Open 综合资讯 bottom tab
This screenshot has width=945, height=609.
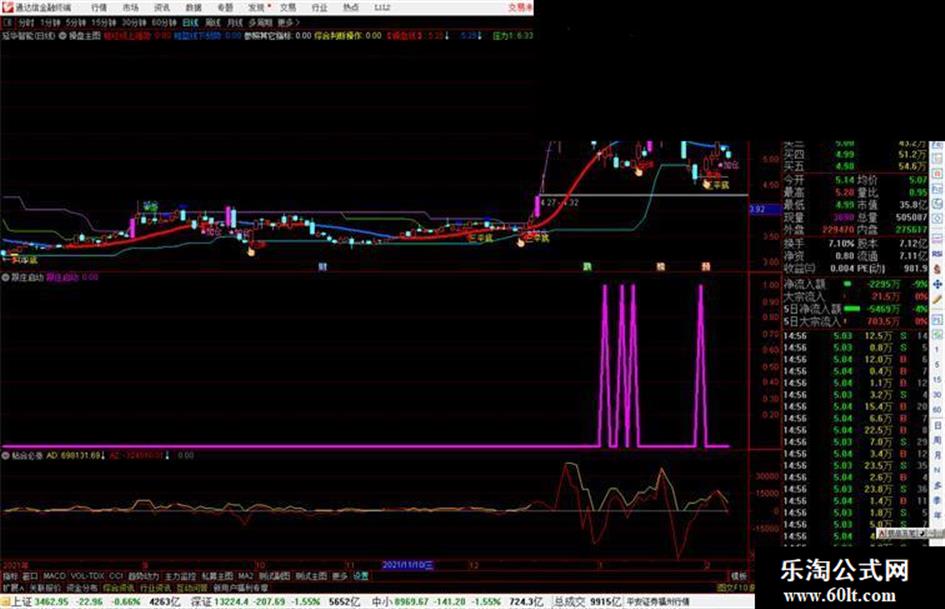point(119,587)
